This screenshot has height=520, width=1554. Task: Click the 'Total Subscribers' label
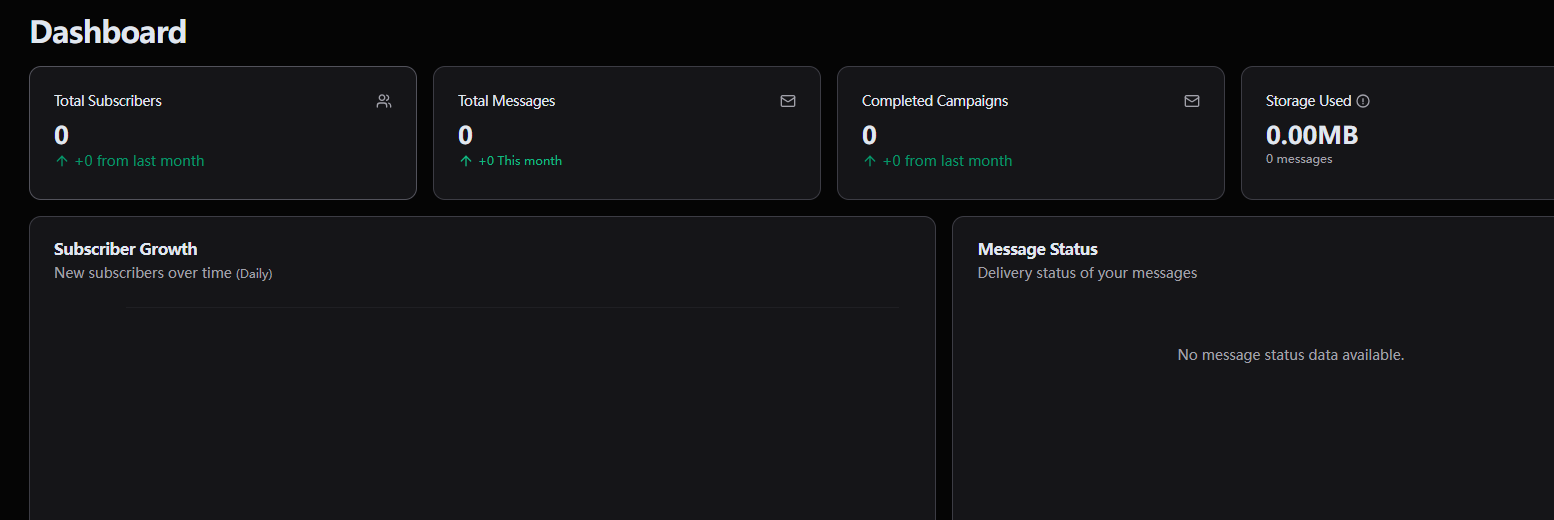tap(108, 101)
